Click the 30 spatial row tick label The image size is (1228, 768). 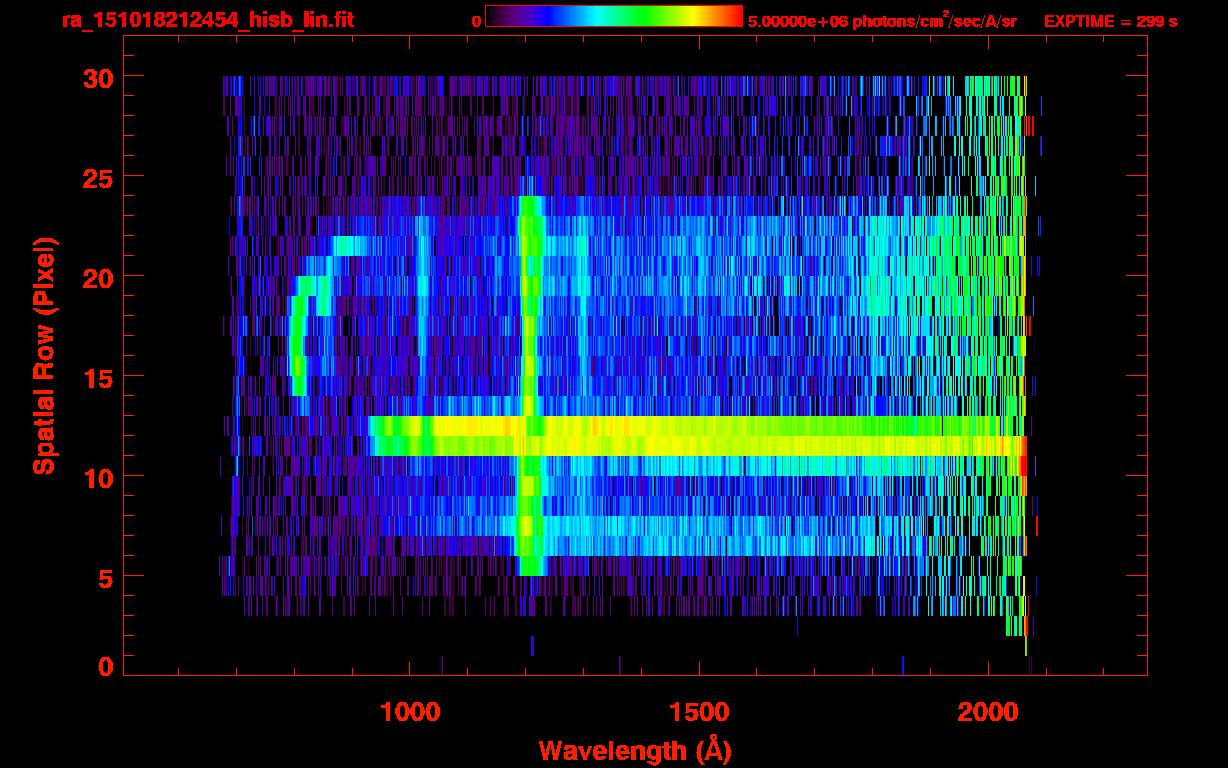pos(98,77)
